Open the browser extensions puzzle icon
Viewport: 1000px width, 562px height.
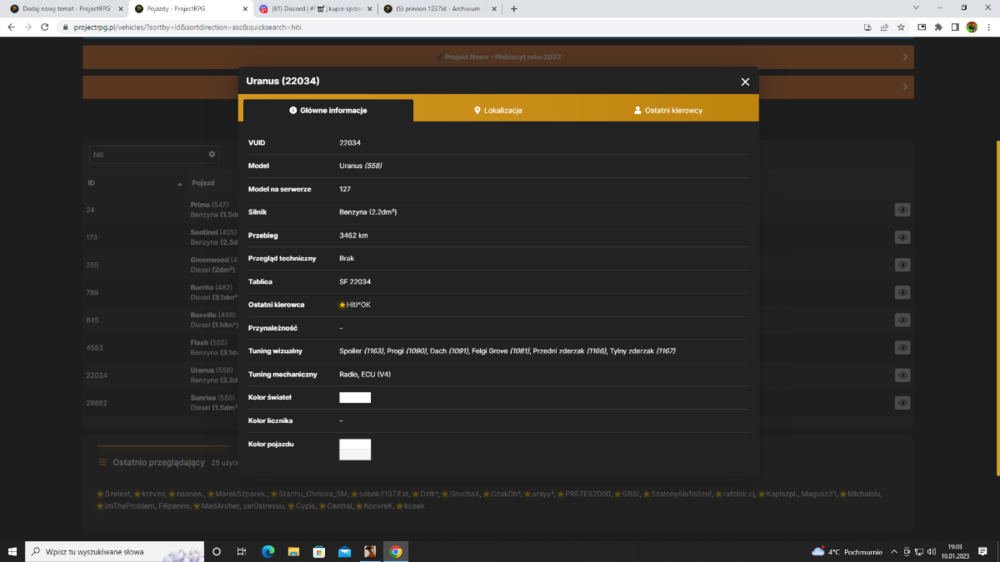[x=938, y=27]
